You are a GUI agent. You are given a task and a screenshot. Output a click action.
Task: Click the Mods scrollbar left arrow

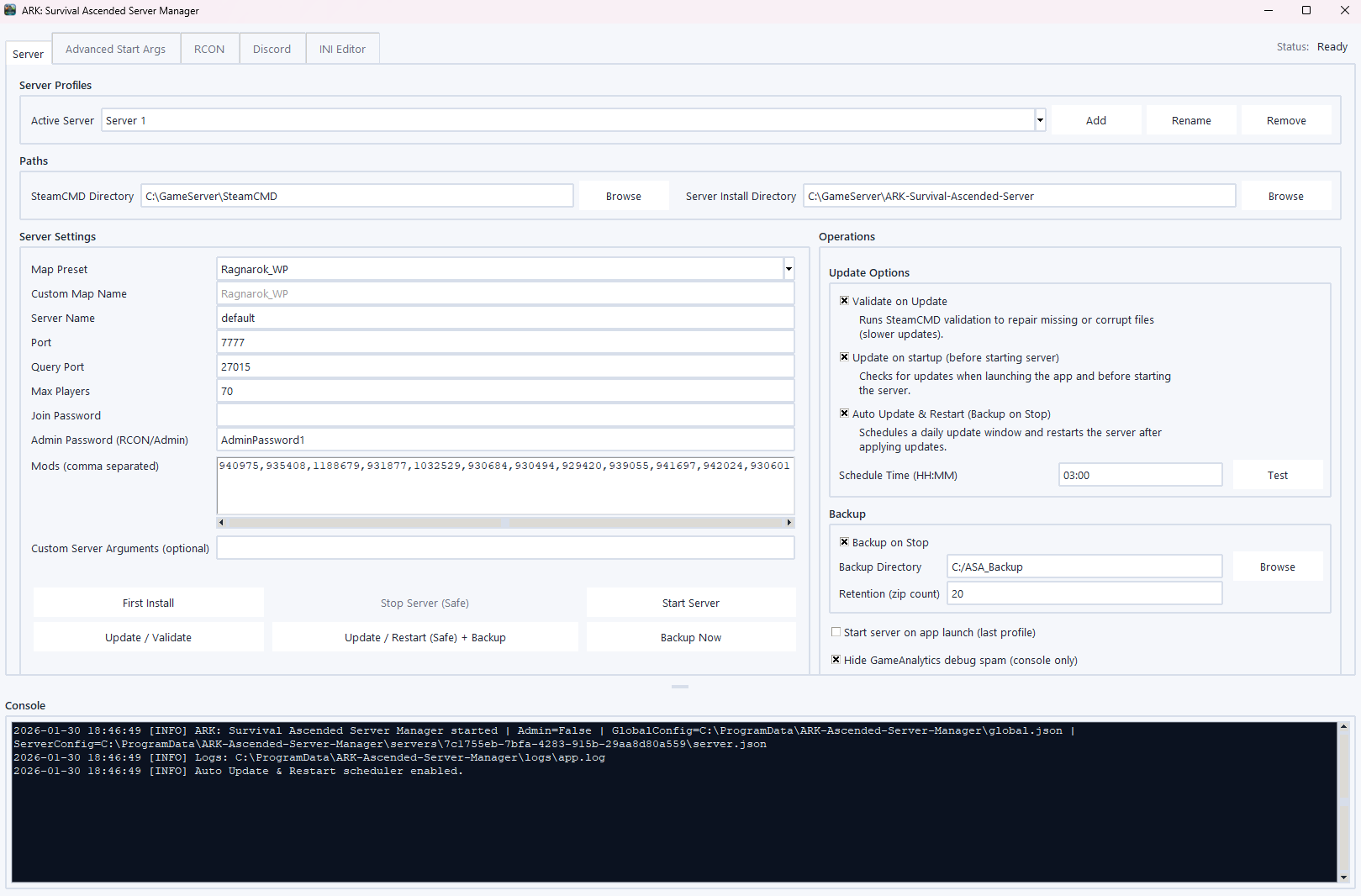[221, 523]
